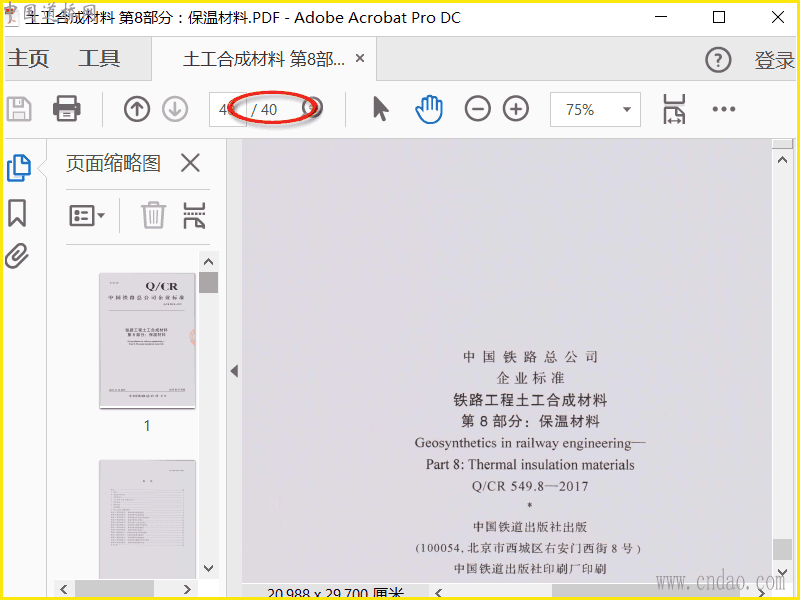Open the 主页 tab
The height and width of the screenshot is (600, 800).
[28, 59]
